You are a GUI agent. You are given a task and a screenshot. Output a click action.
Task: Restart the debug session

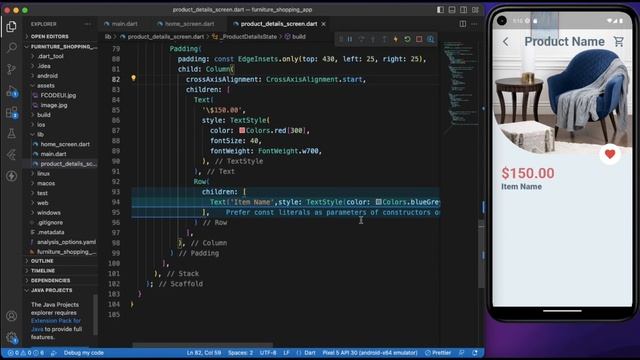pos(407,39)
